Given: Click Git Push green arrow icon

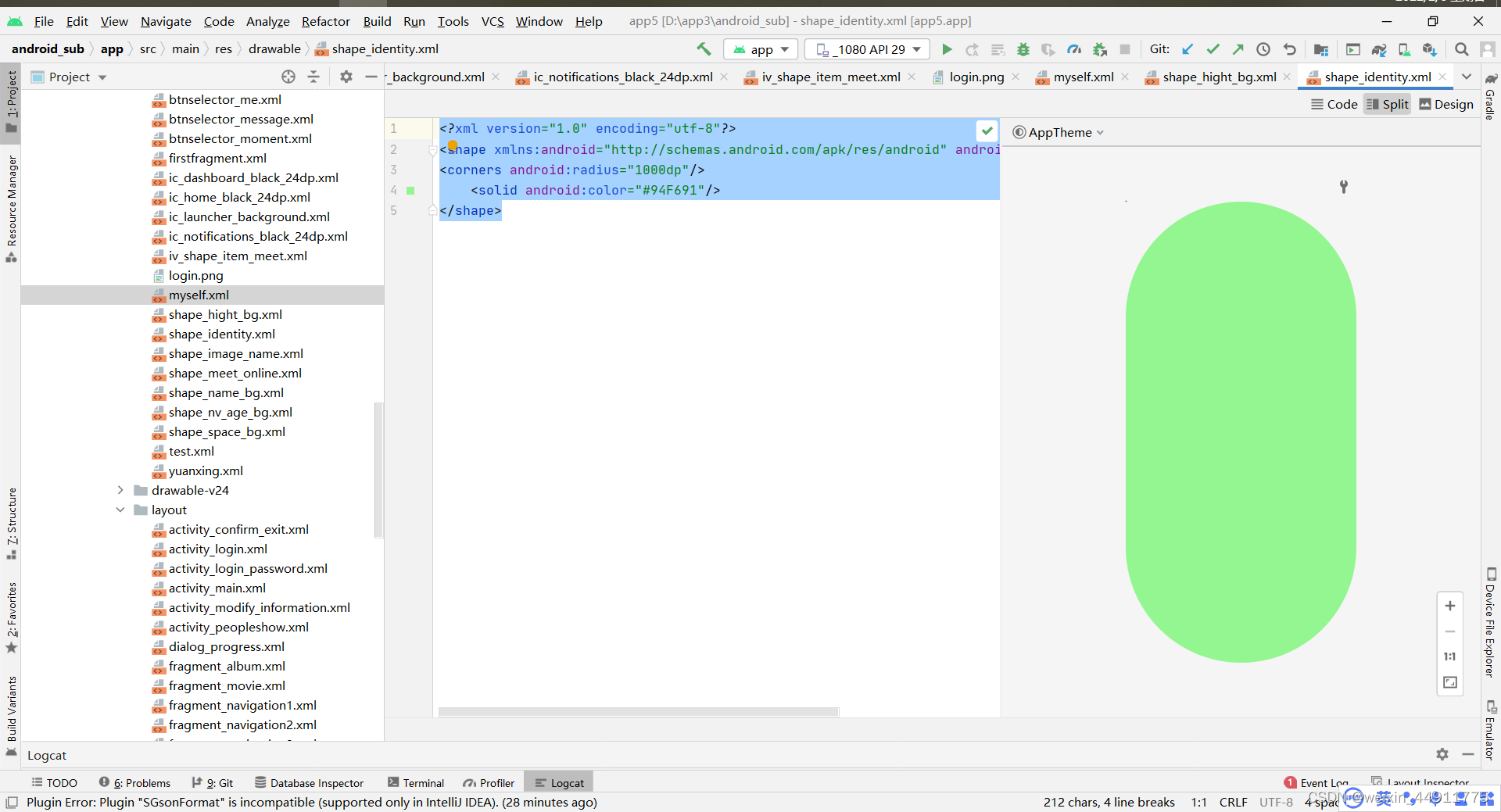Looking at the screenshot, I should click(x=1238, y=49).
